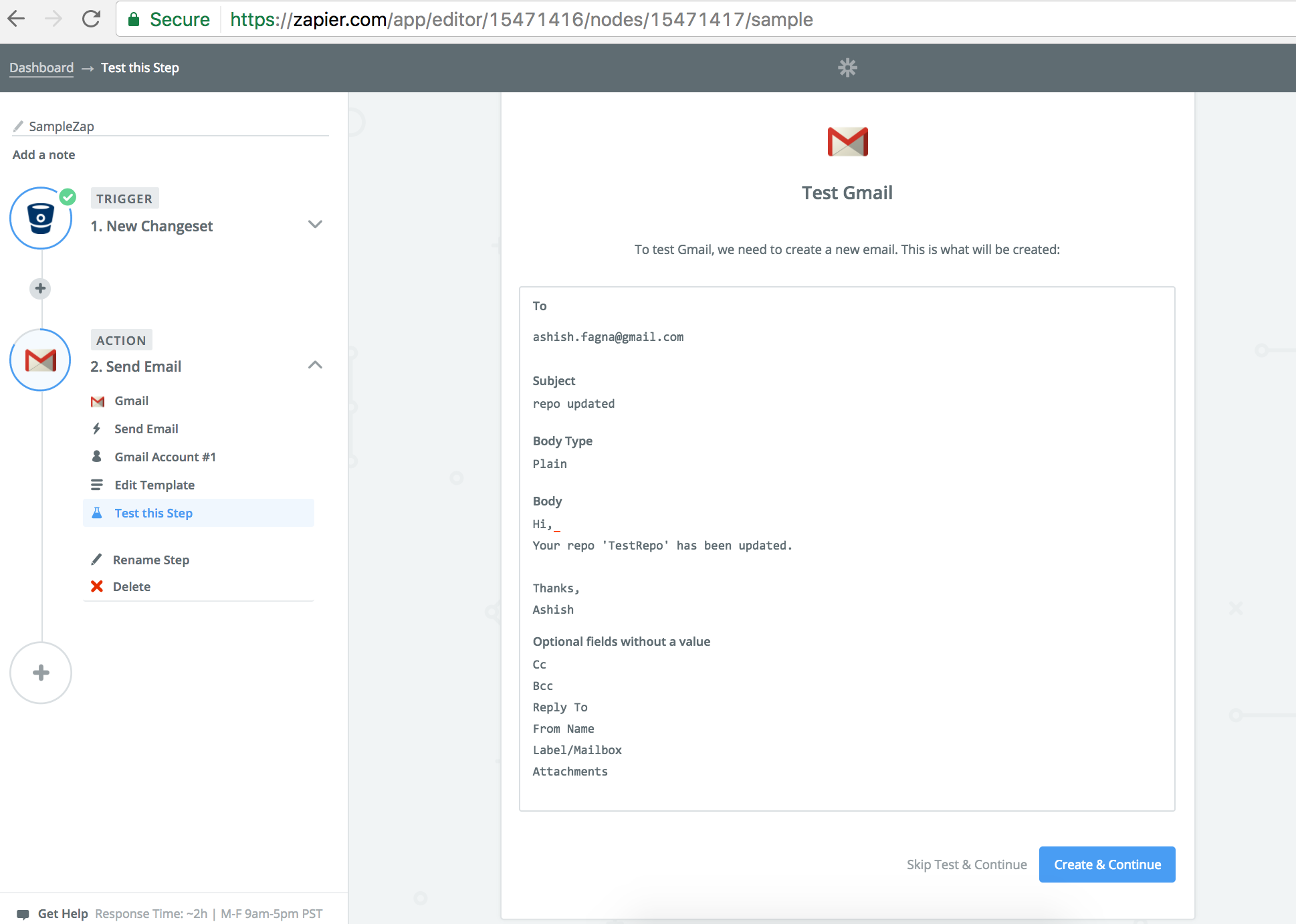The image size is (1296, 924).
Task: Select the Bitbucket trigger step icon
Action: pos(41,218)
